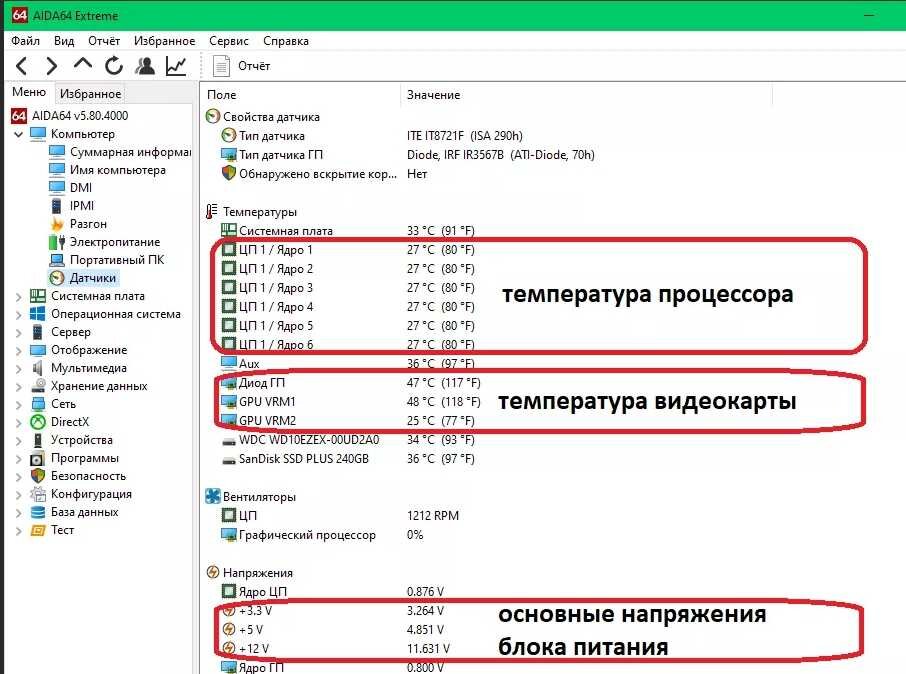Select the SanDisk SSD PLUS 240GB row
906x674 pixels.
pyautogui.click(x=348, y=458)
